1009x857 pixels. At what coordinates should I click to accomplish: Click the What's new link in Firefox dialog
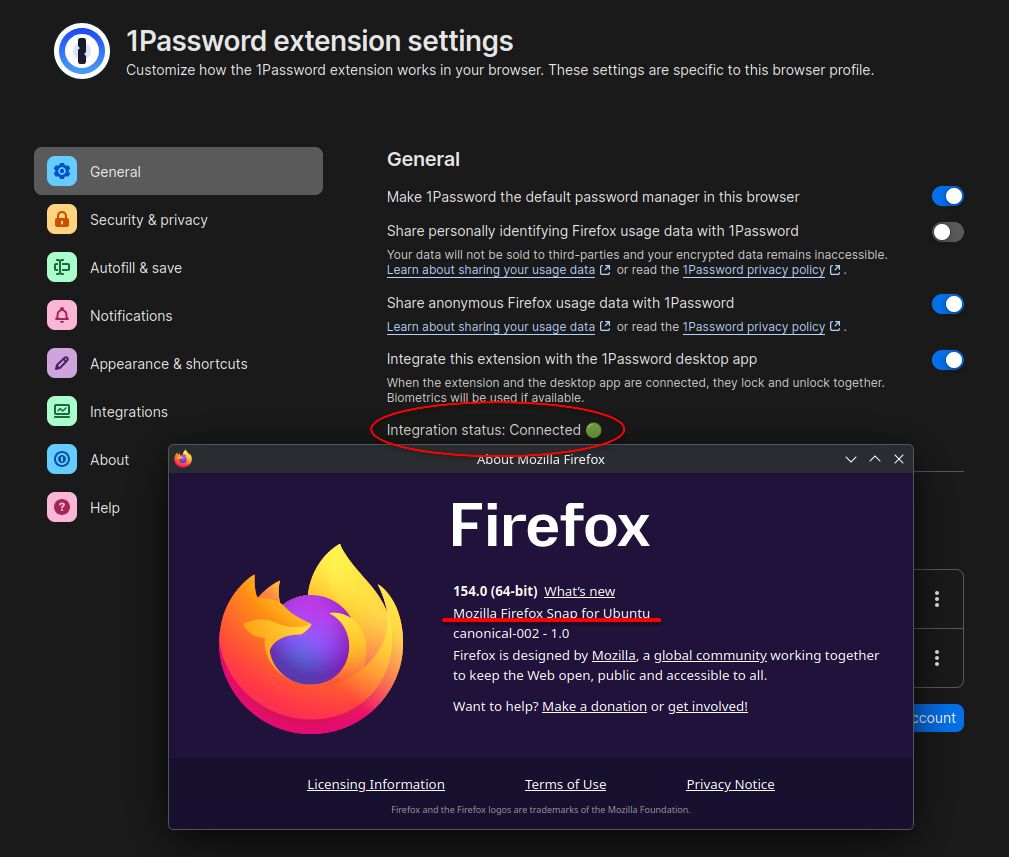[x=579, y=591]
